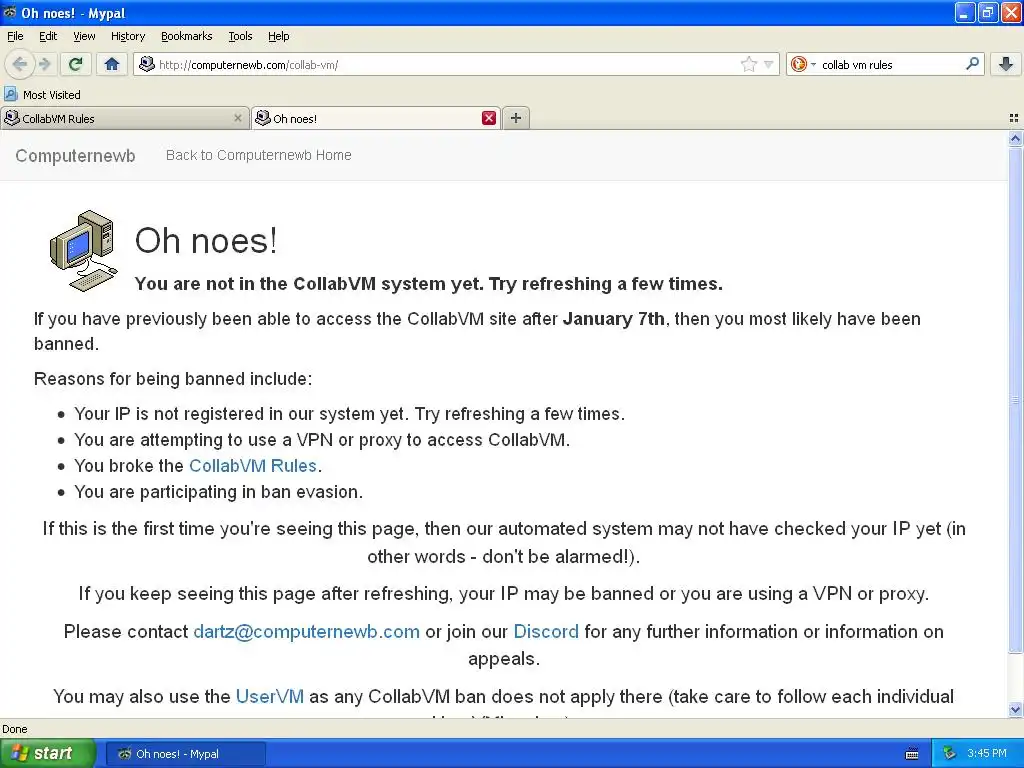Open the File menu
The image size is (1024, 768).
[x=15, y=36]
